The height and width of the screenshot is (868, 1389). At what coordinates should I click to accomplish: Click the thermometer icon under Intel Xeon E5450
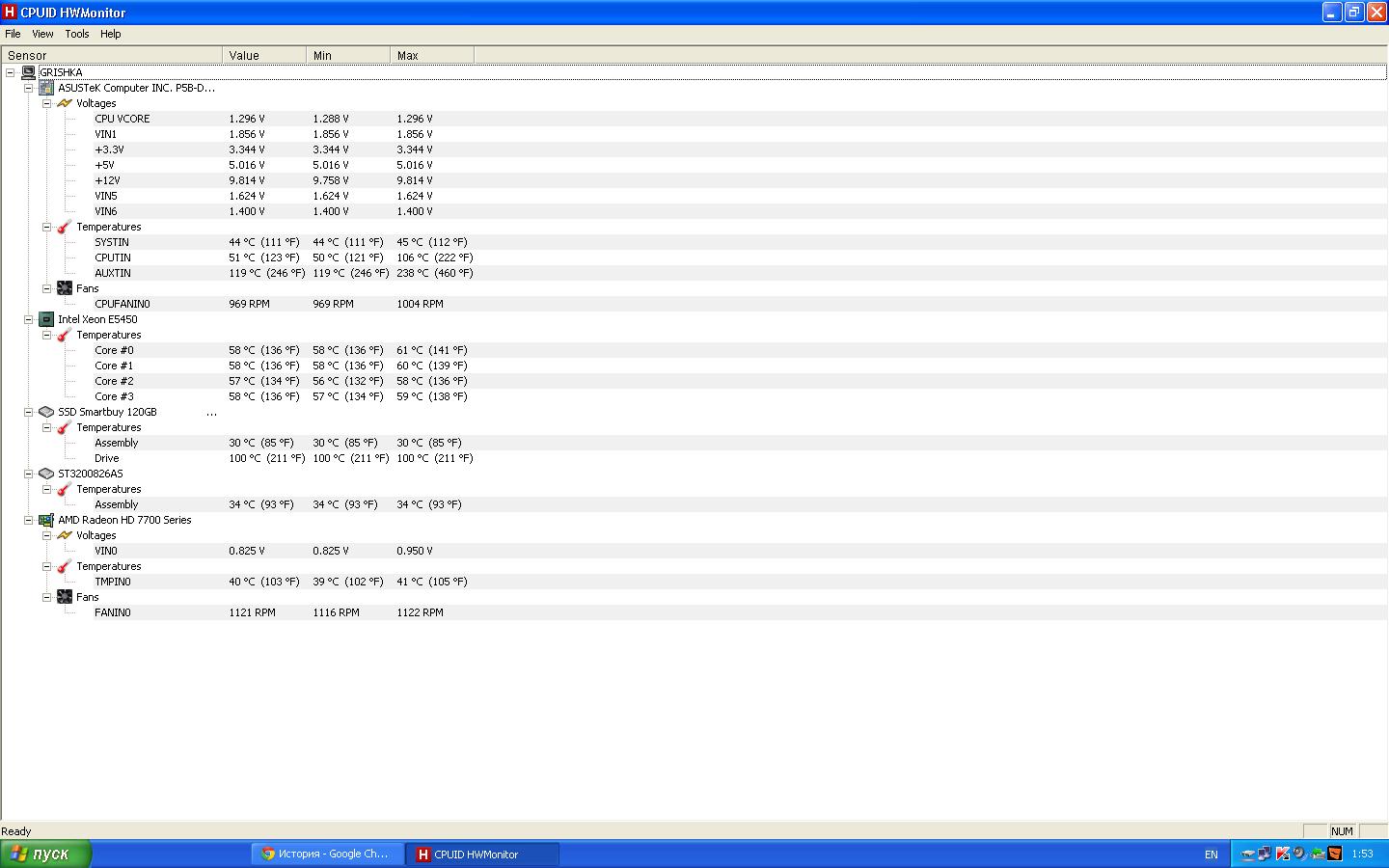tap(65, 335)
